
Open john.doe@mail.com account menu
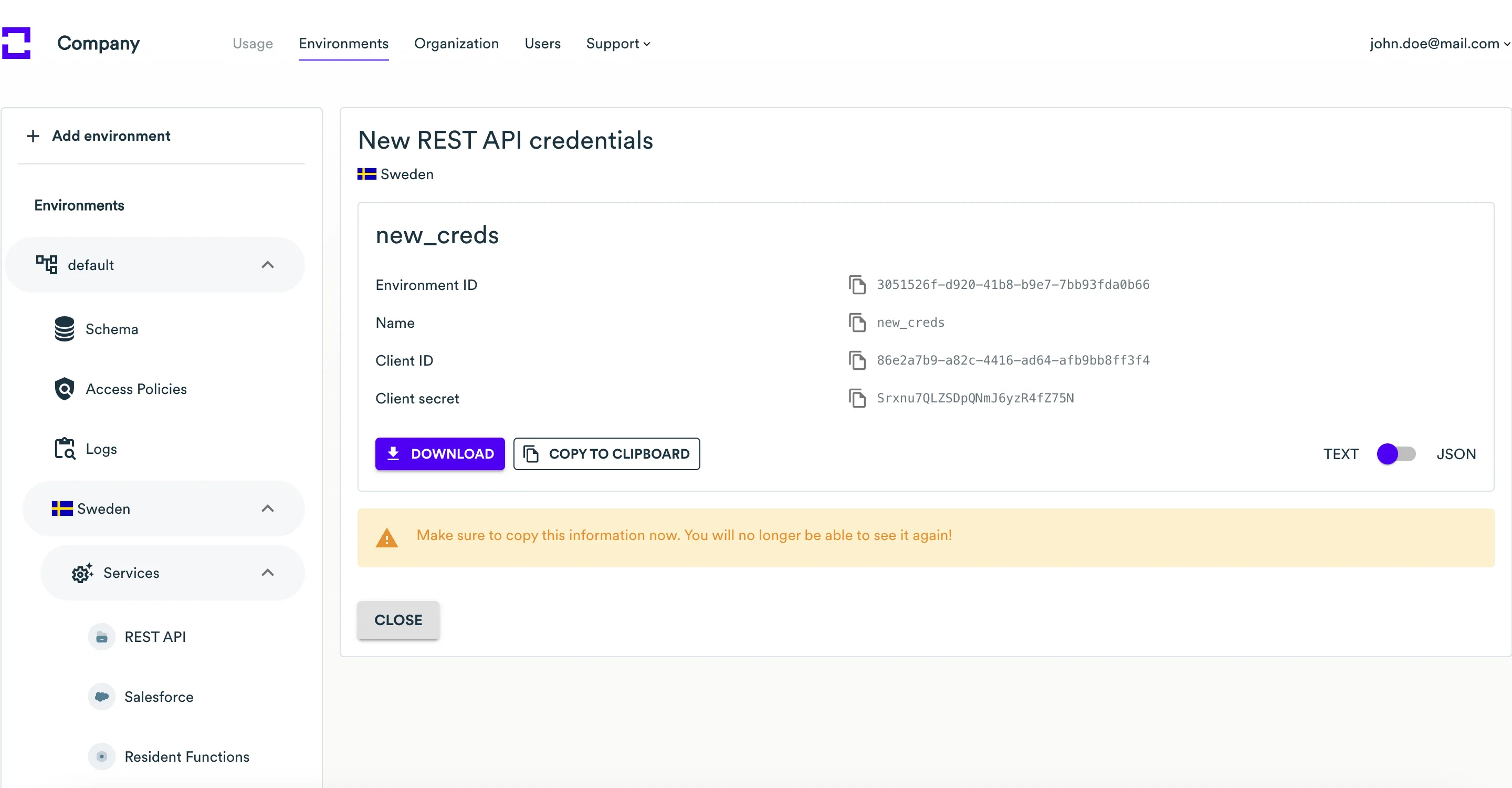pyautogui.click(x=1438, y=44)
